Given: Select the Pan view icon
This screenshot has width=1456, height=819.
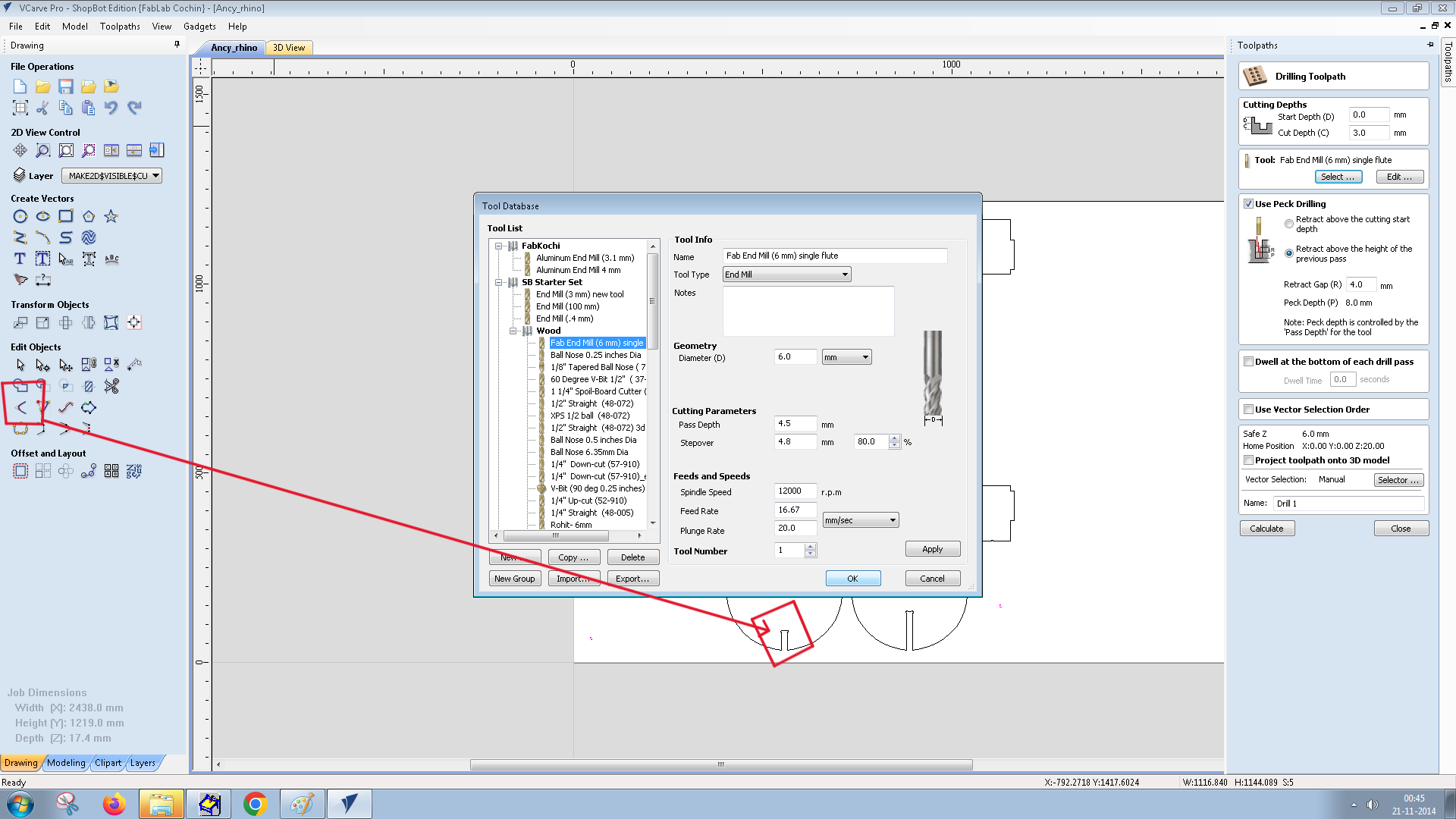Looking at the screenshot, I should pos(20,150).
